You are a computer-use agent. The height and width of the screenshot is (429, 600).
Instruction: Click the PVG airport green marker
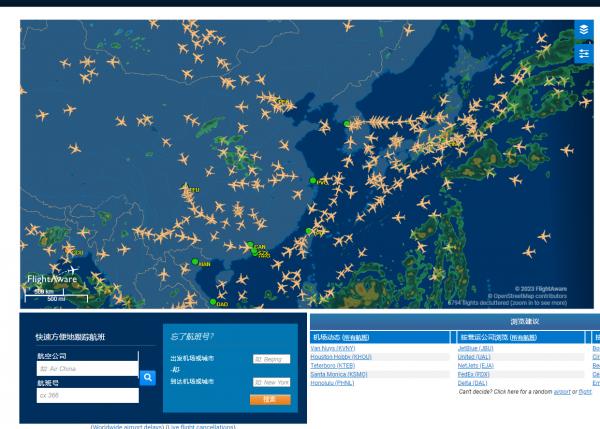(310, 181)
